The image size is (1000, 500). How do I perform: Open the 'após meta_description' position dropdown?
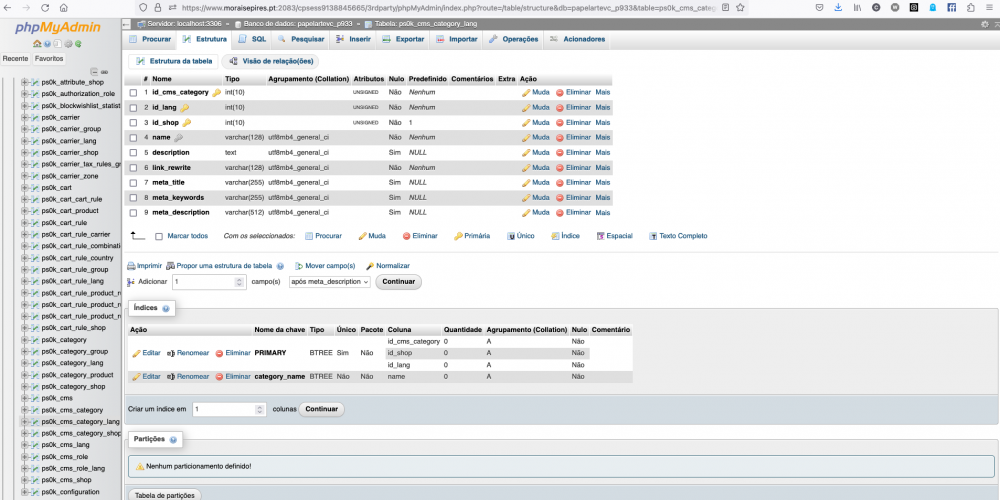pyautogui.click(x=330, y=281)
